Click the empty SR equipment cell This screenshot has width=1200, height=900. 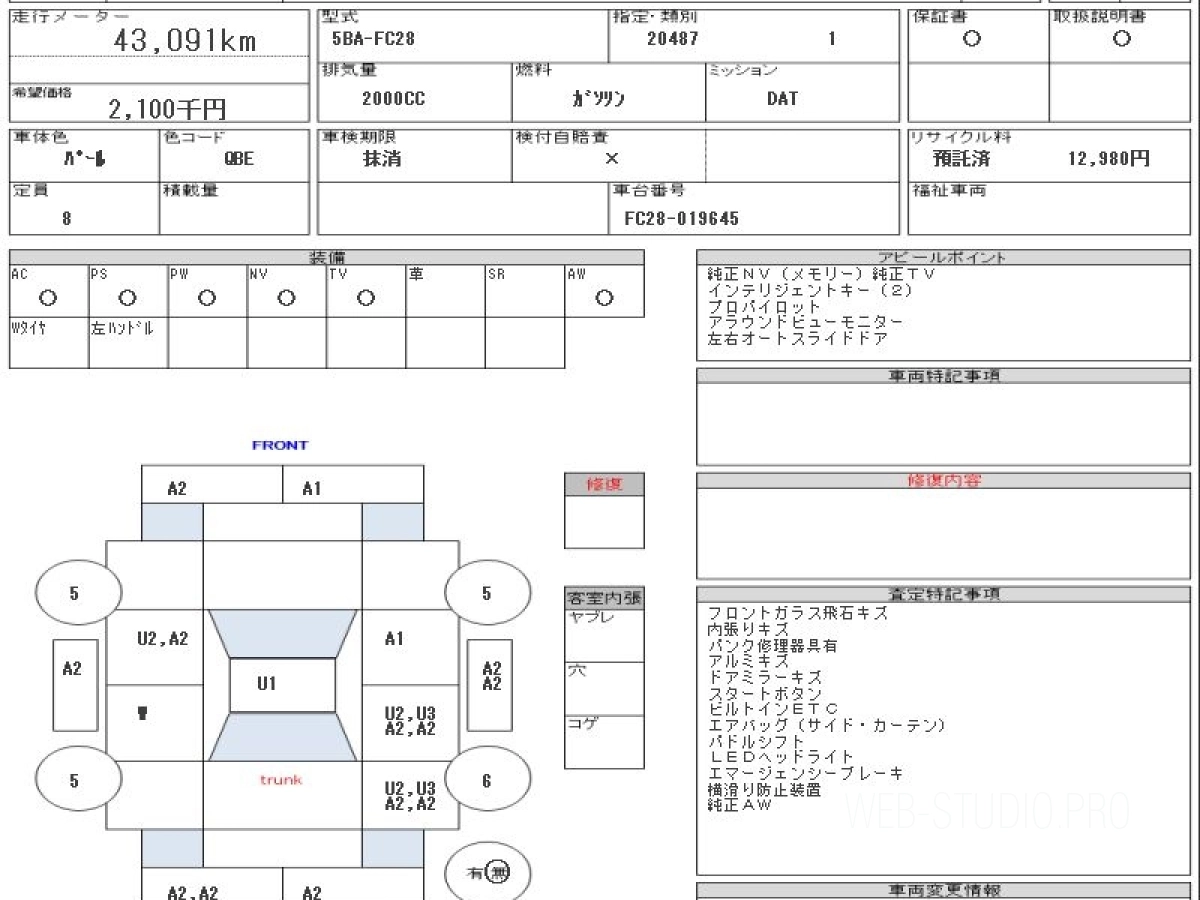525,292
